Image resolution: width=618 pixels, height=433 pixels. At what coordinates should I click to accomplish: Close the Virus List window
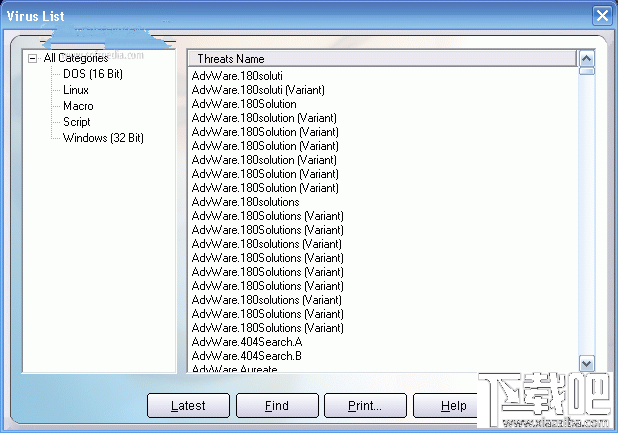[602, 16]
